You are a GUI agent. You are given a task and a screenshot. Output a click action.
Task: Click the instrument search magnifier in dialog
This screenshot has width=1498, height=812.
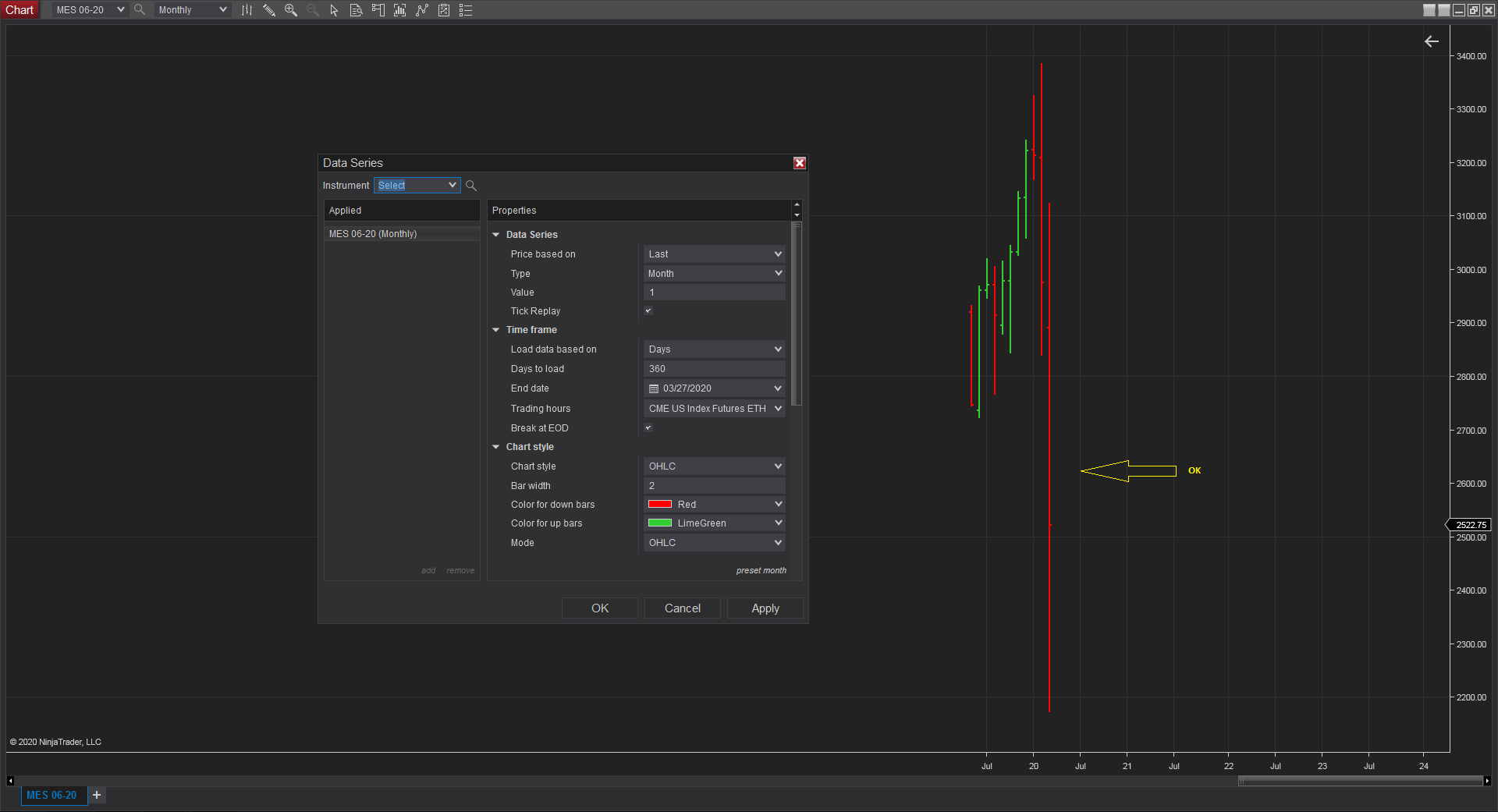coord(471,186)
